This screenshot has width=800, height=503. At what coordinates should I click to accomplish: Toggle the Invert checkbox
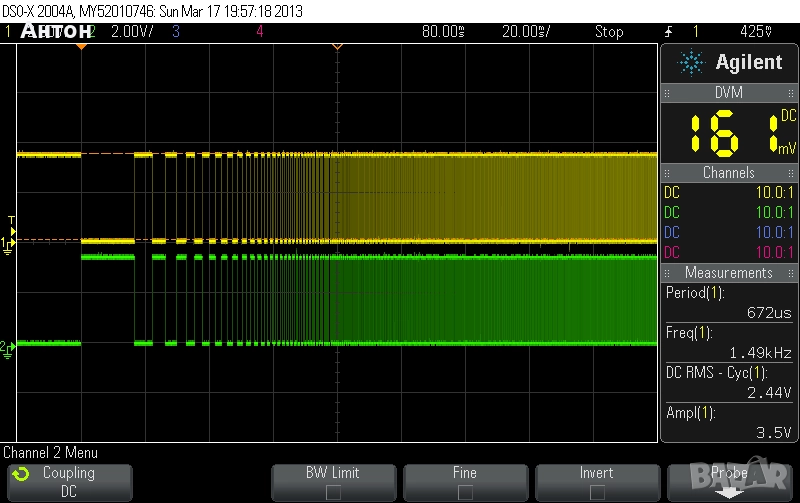[x=596, y=491]
